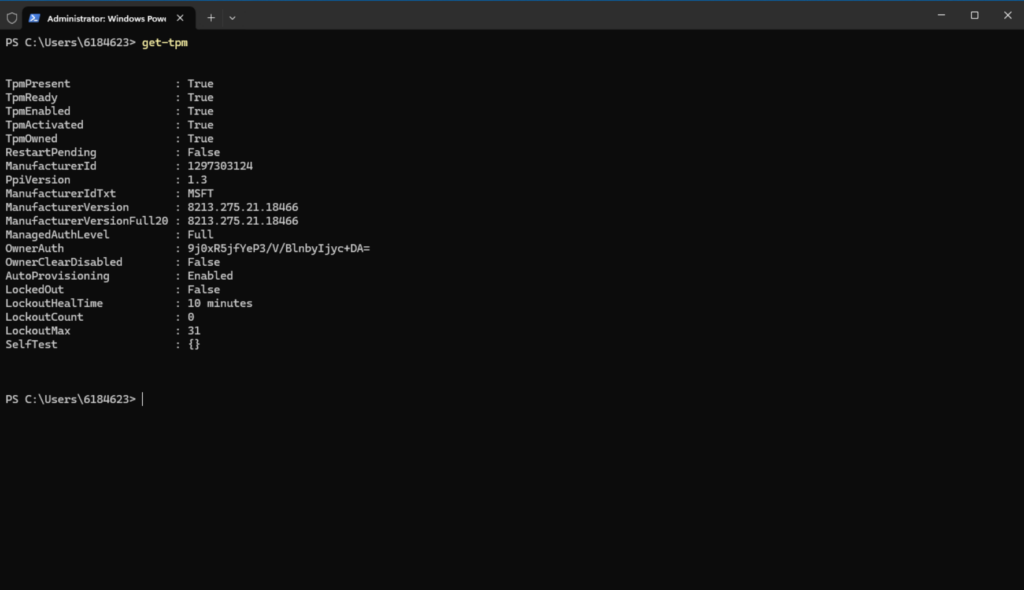The width and height of the screenshot is (1024, 590).
Task: Select the OwnerAuth value string
Action: point(278,247)
